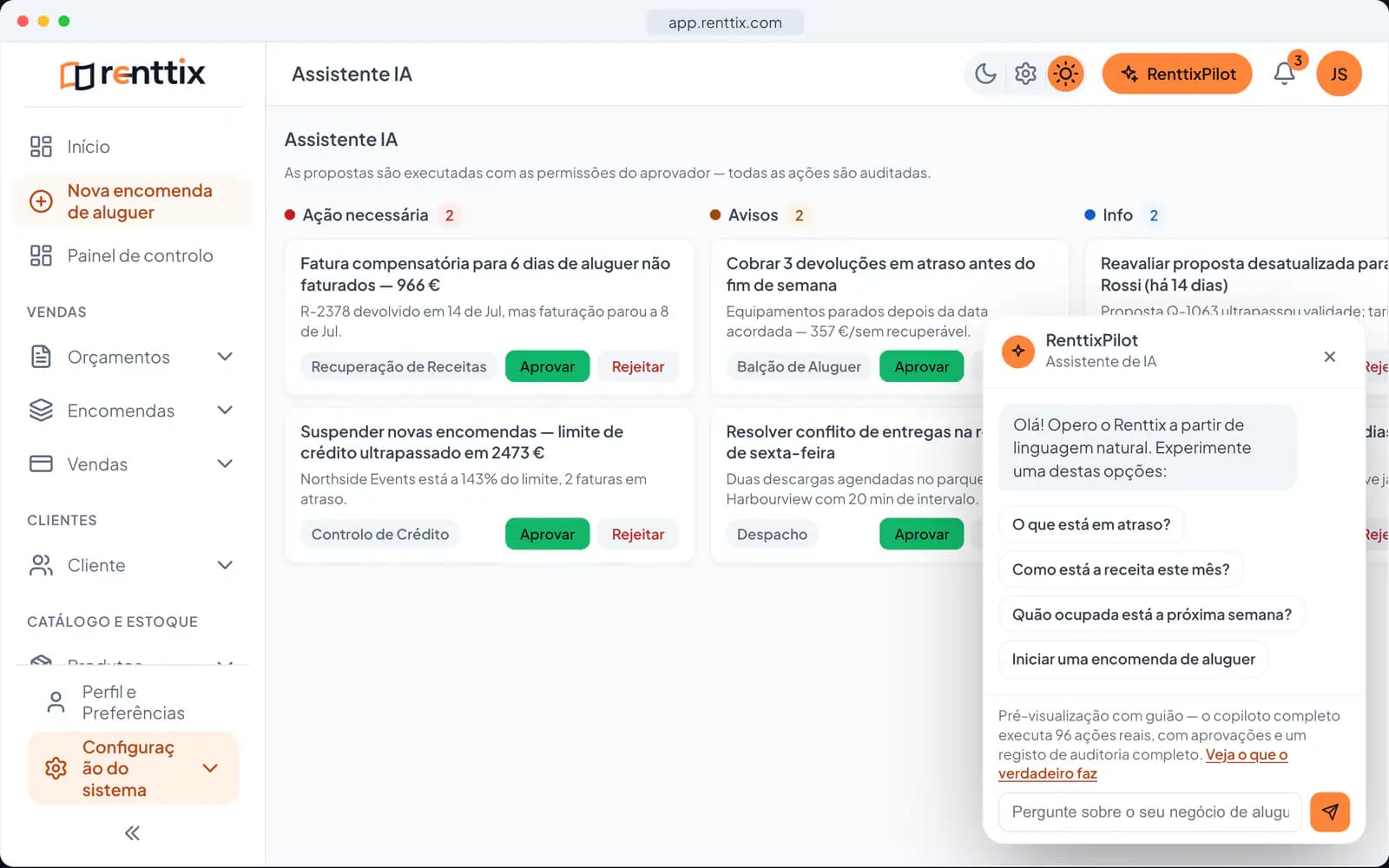Open JS user avatar menu
This screenshot has height=868, width=1389.
pos(1339,74)
